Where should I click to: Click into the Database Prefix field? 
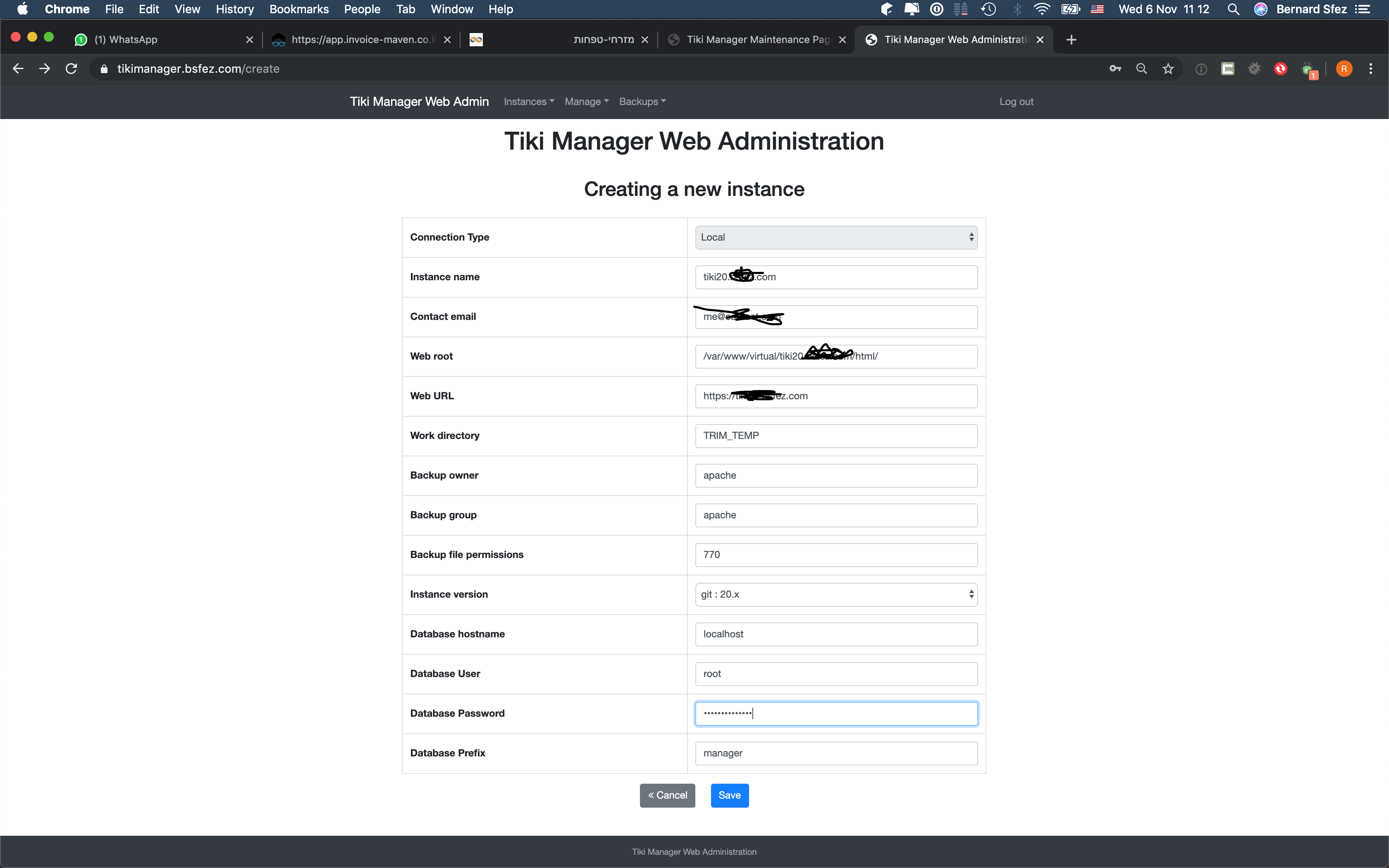836,753
